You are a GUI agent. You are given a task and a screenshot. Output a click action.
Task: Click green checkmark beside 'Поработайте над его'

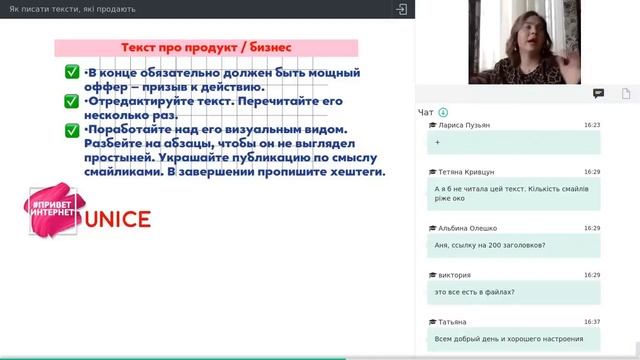tap(72, 131)
